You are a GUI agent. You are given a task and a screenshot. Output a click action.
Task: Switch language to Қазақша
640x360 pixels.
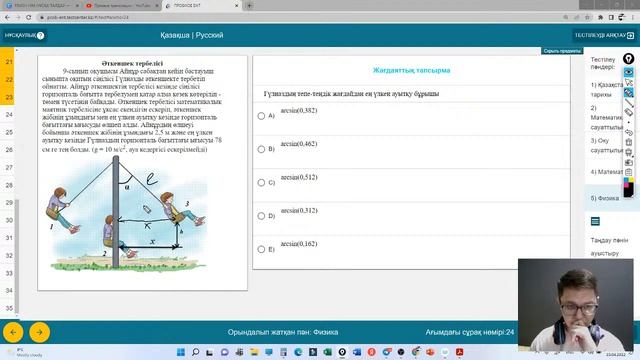[x=175, y=36]
